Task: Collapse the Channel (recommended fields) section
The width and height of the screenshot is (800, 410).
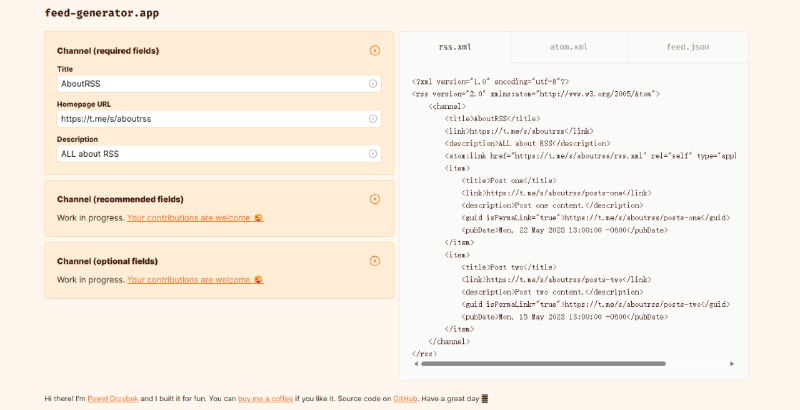Action: 375,199
